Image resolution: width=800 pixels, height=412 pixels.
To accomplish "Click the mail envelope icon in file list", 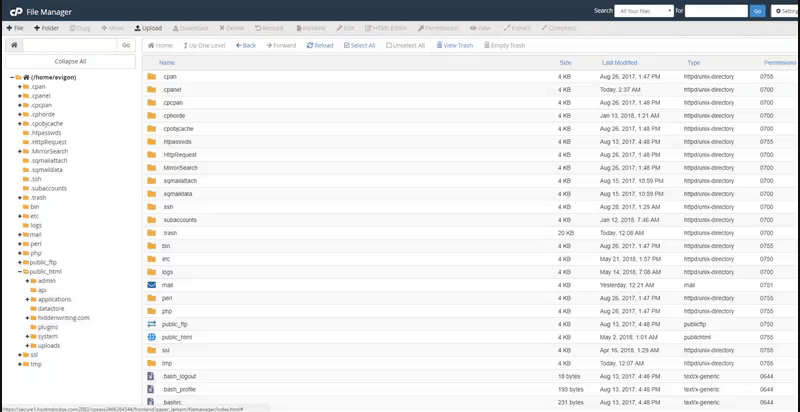I will click(x=152, y=285).
